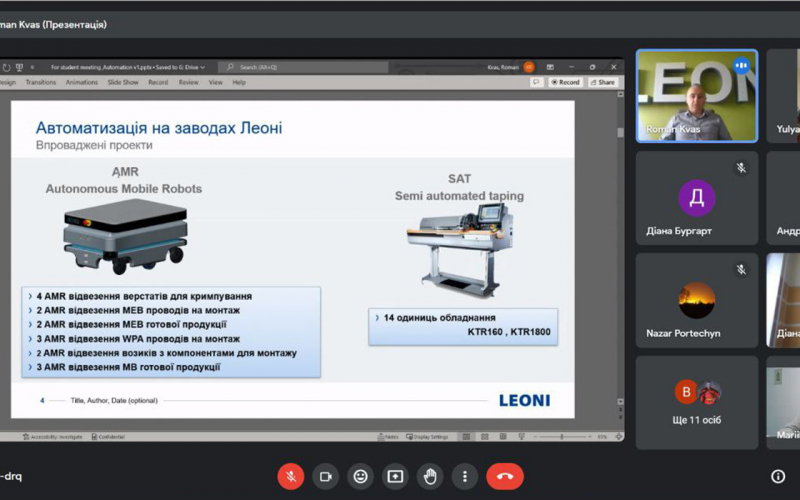Click '3 AMR відвезення MB готової продукції' line

point(128,367)
